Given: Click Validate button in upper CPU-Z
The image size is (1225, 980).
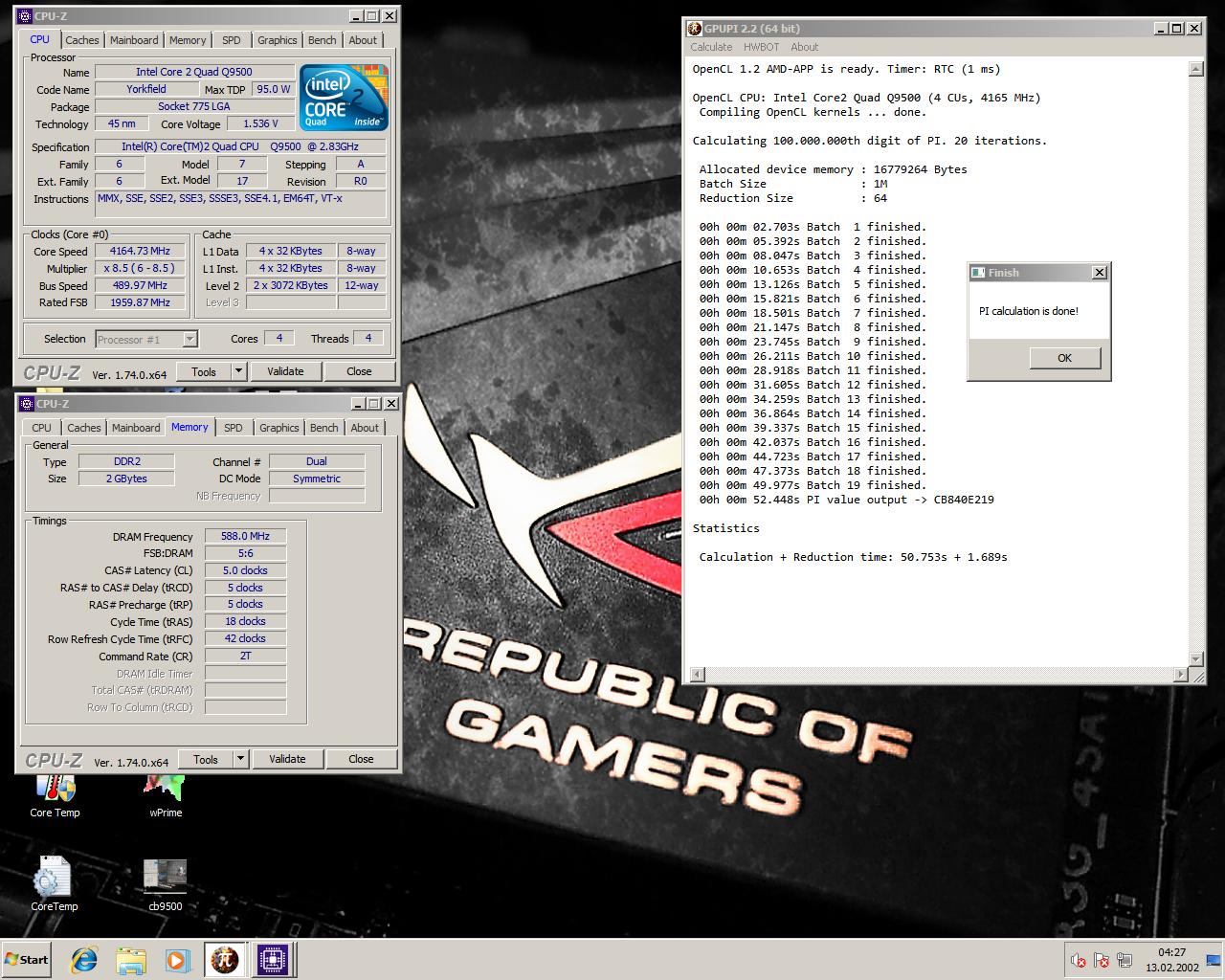Looking at the screenshot, I should (x=285, y=371).
